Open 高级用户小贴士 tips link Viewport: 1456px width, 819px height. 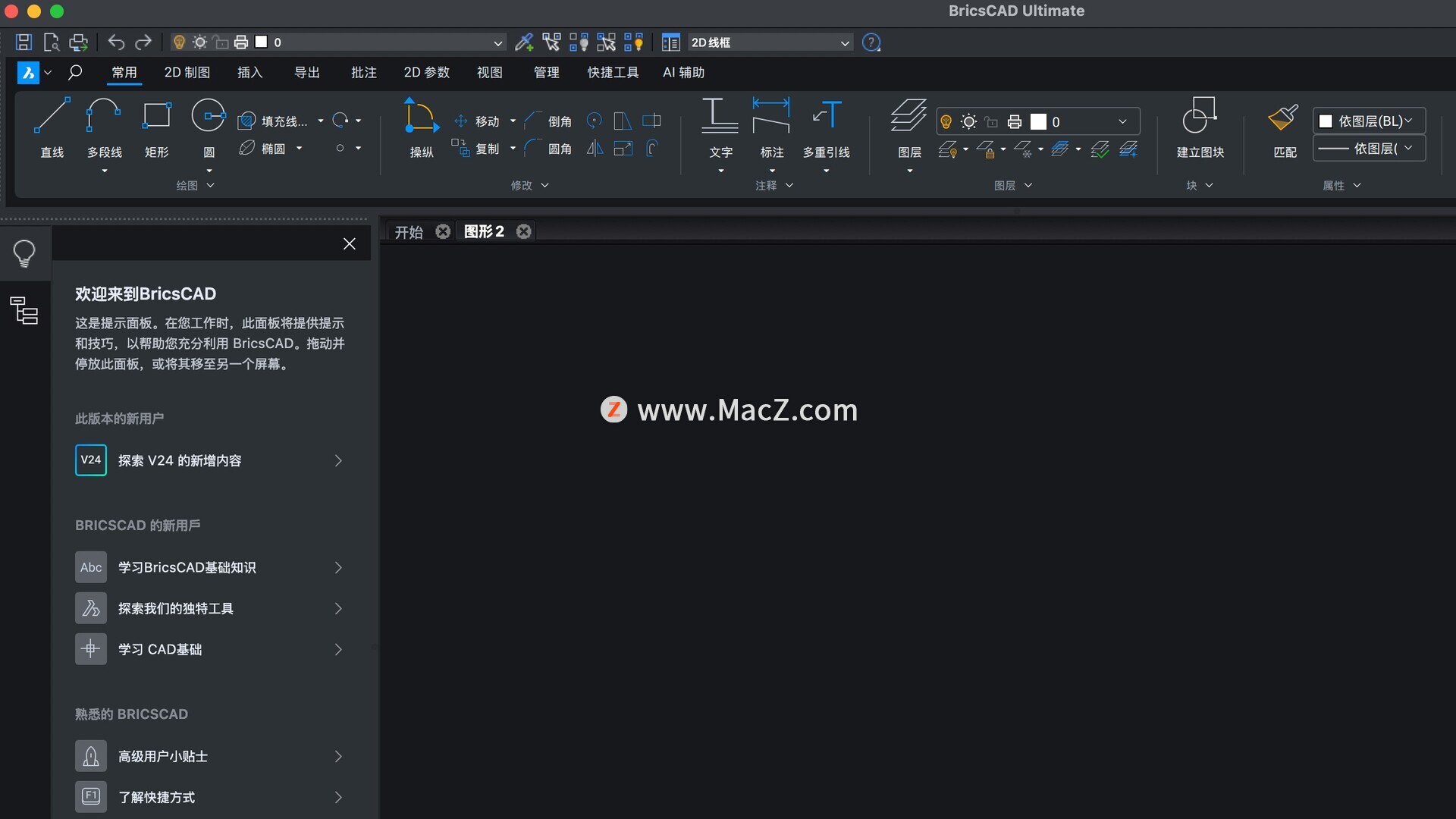(x=209, y=756)
